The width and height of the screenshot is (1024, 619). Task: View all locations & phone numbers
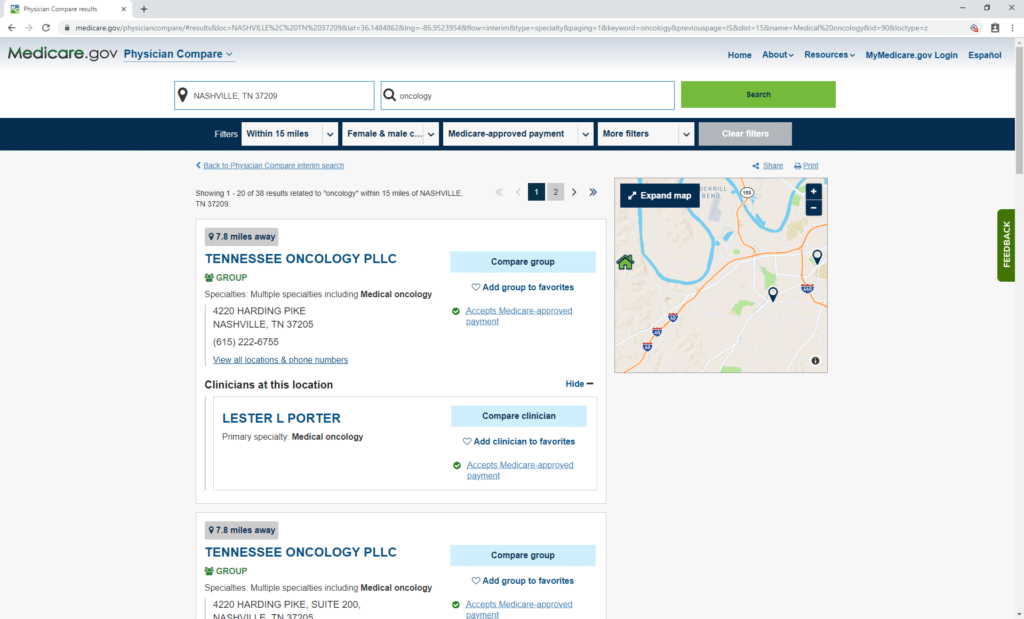(x=280, y=360)
